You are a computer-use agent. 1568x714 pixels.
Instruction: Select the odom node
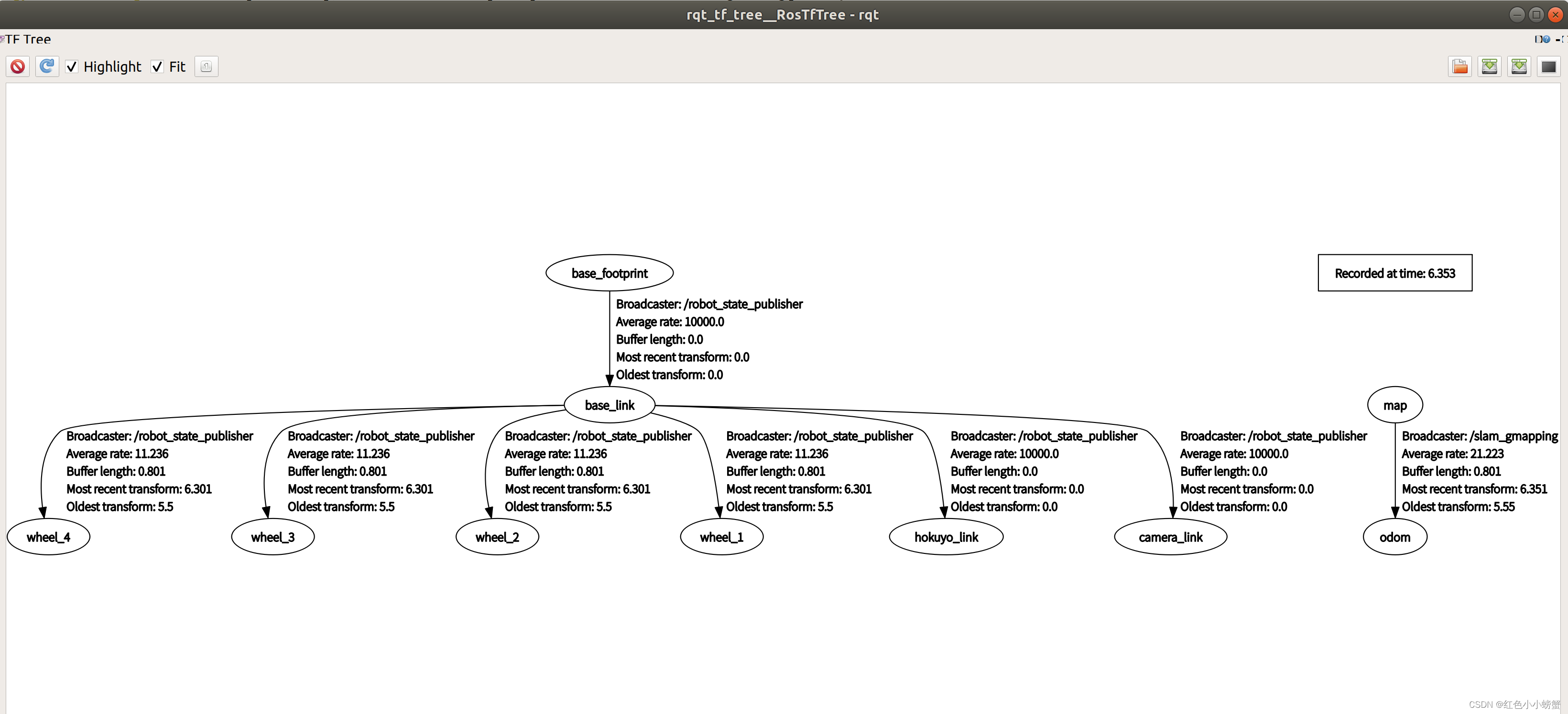(1395, 537)
